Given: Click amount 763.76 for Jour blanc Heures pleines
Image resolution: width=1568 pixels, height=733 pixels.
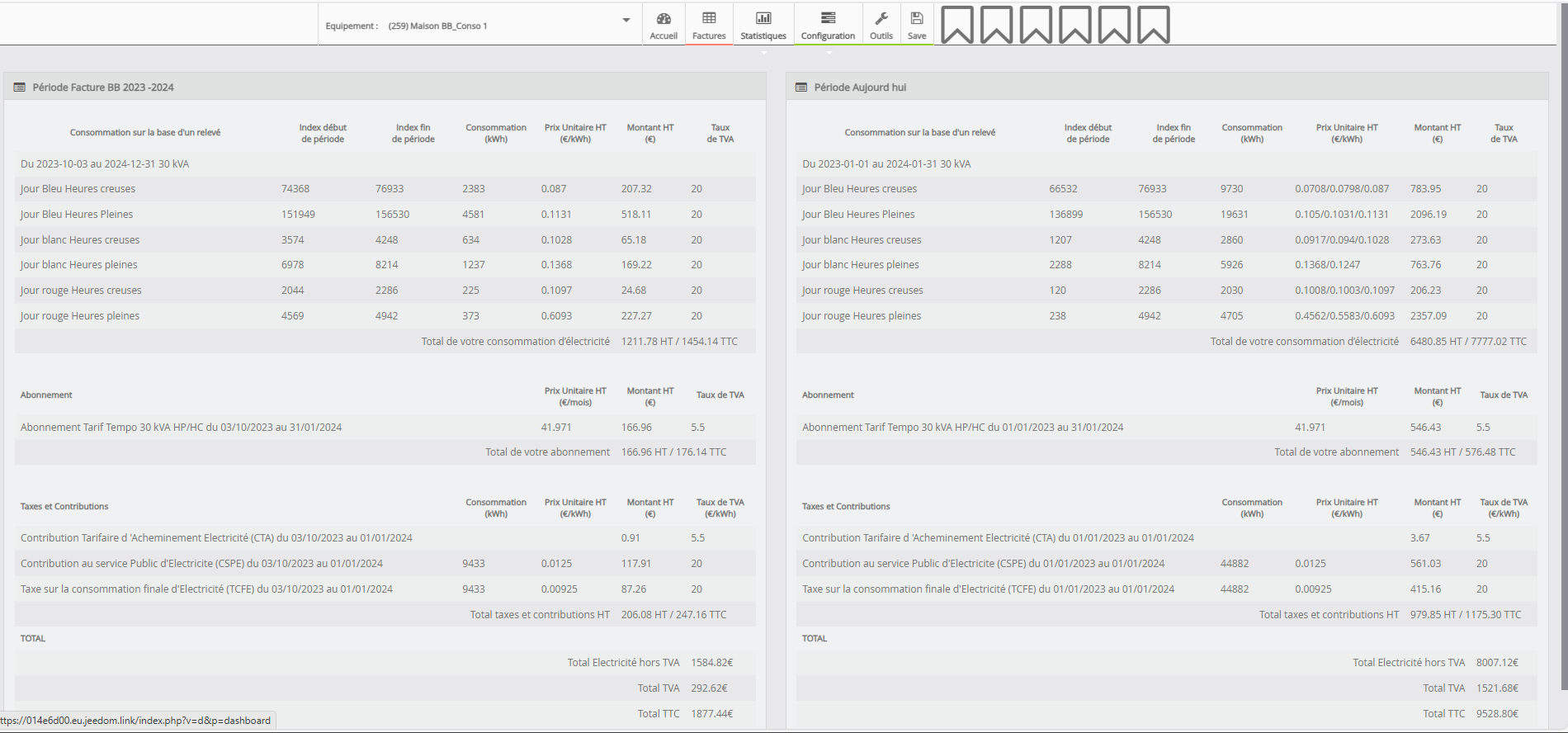Looking at the screenshot, I should click(1426, 265).
